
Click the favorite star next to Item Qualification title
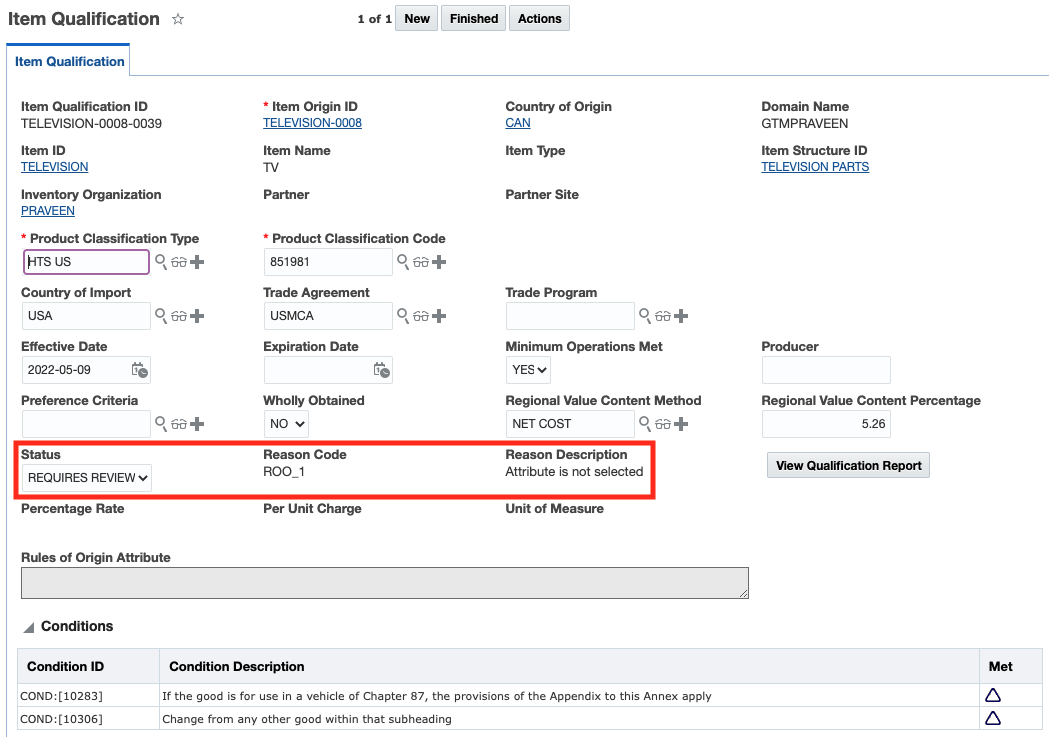pos(178,19)
